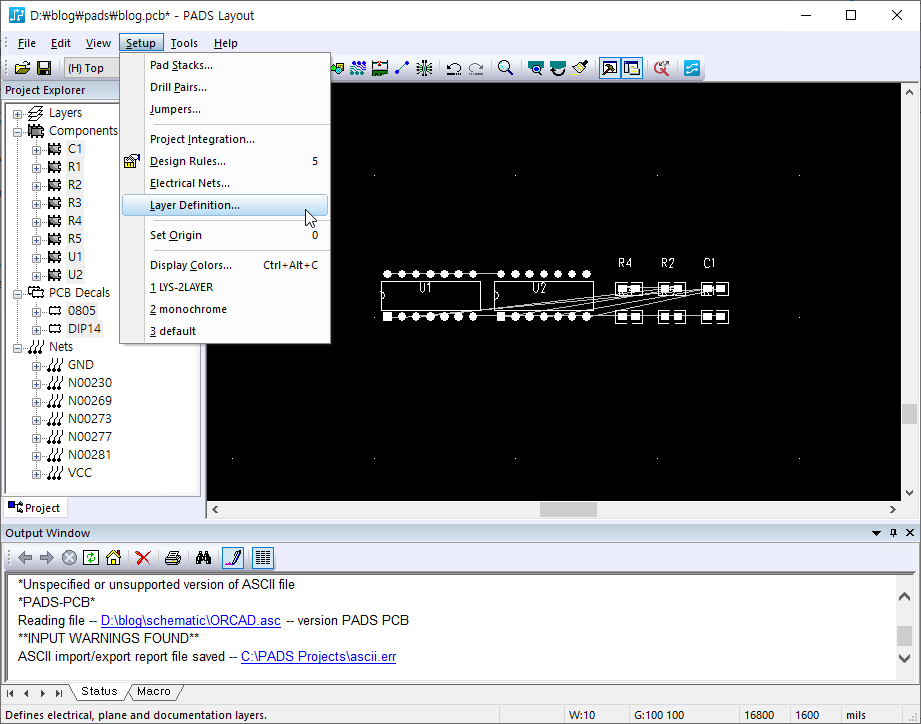Expand the GND net node
The width and height of the screenshot is (921, 724).
tap(36, 366)
